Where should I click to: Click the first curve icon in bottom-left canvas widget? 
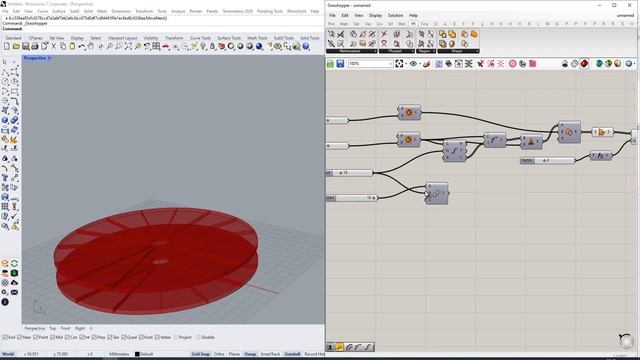click(x=349, y=347)
